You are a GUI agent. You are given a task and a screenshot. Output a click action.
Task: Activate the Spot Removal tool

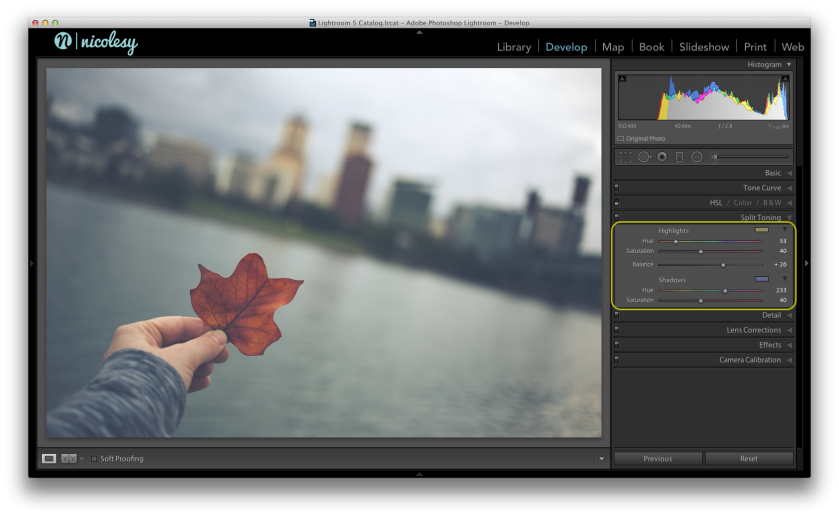[644, 157]
